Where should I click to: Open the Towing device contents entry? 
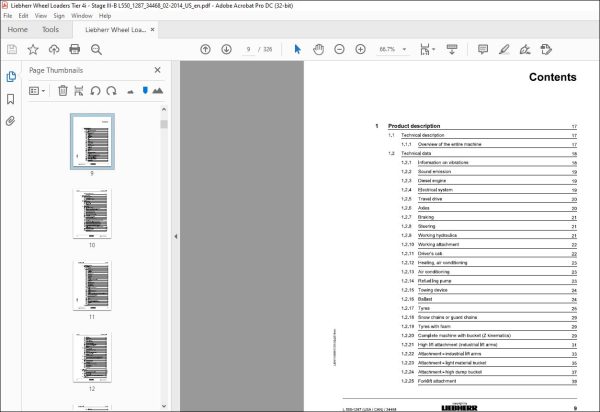(432, 290)
